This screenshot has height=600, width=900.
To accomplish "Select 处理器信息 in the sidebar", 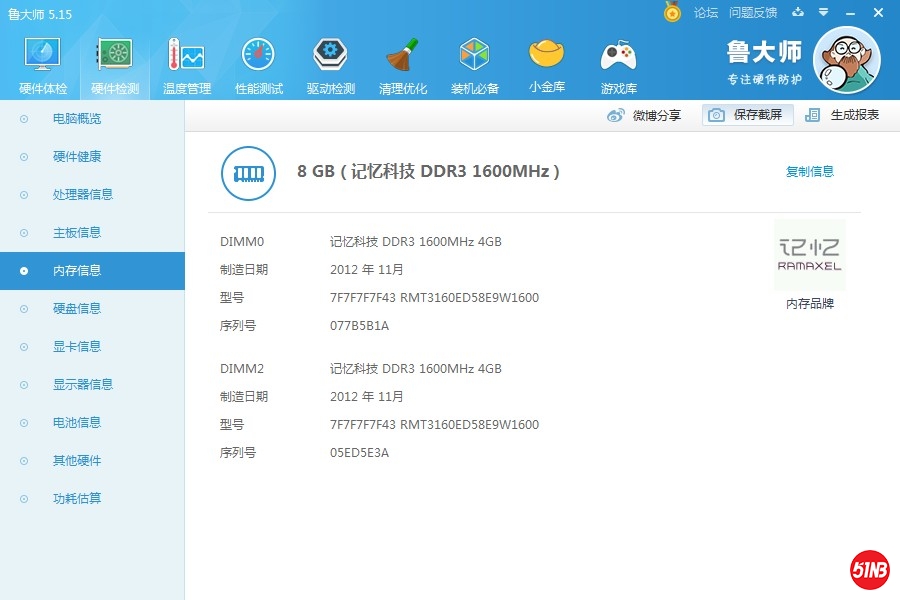I will point(83,195).
